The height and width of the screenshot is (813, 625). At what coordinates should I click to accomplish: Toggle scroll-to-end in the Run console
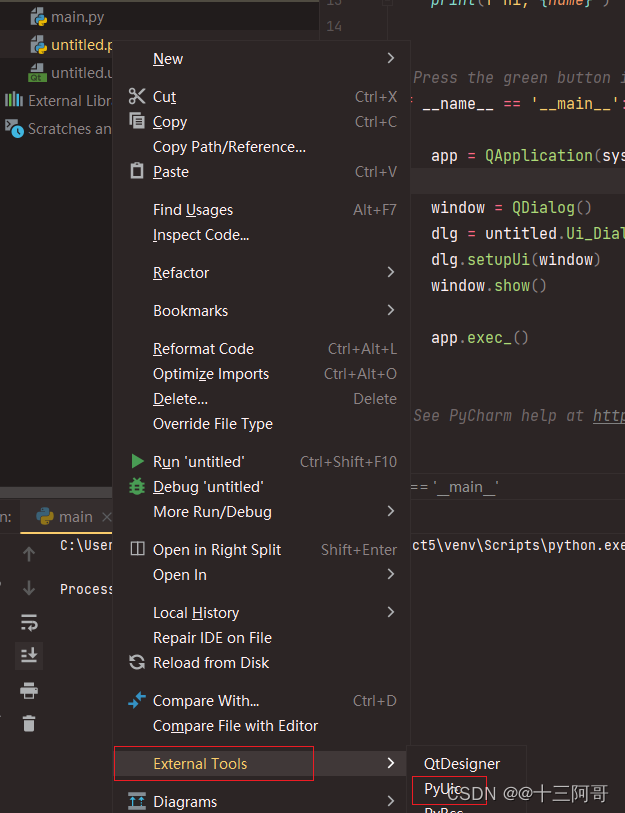click(x=28, y=655)
